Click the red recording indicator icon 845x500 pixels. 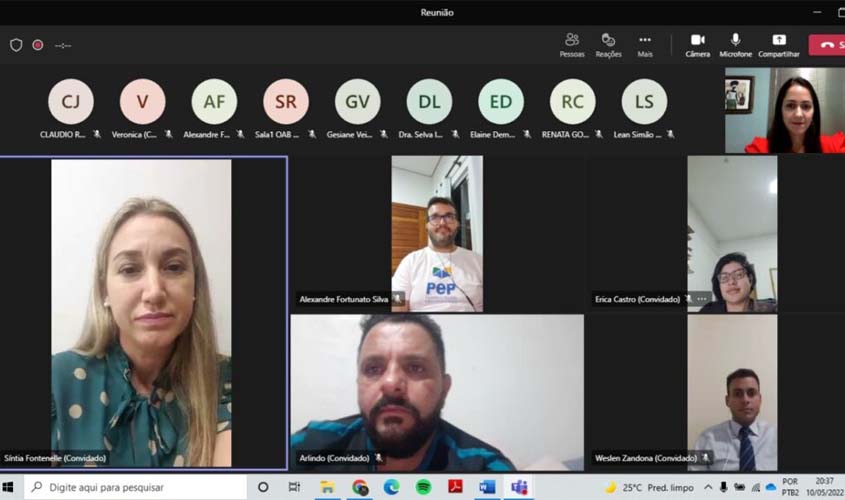(x=38, y=45)
